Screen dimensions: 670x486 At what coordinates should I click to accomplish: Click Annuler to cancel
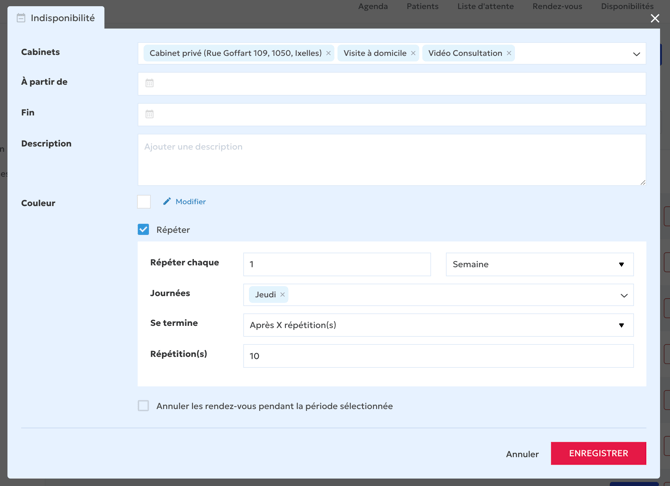pyautogui.click(x=522, y=454)
